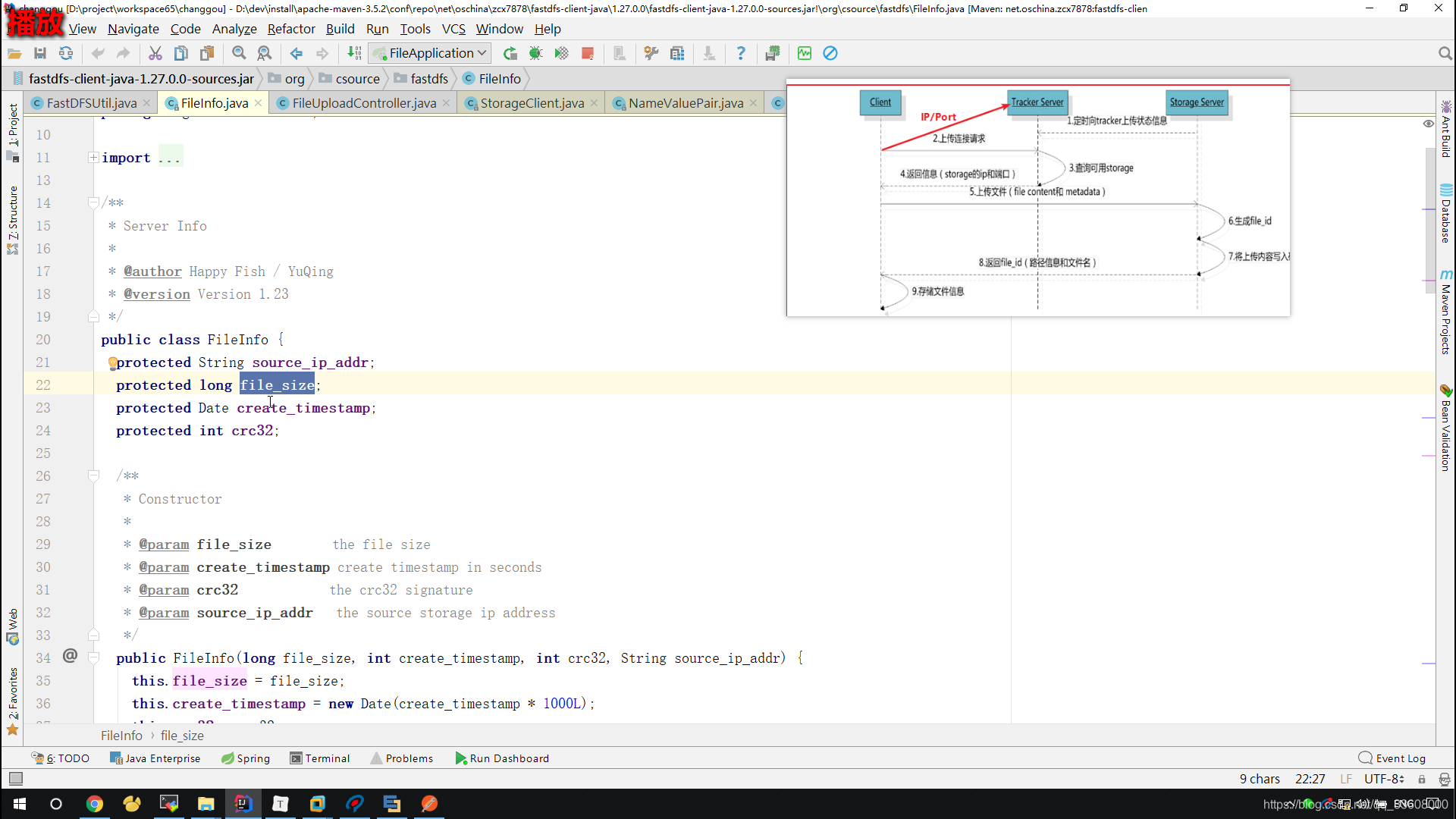This screenshot has width=1456, height=819.
Task: Click the Save All floppy icon
Action: 40,53
